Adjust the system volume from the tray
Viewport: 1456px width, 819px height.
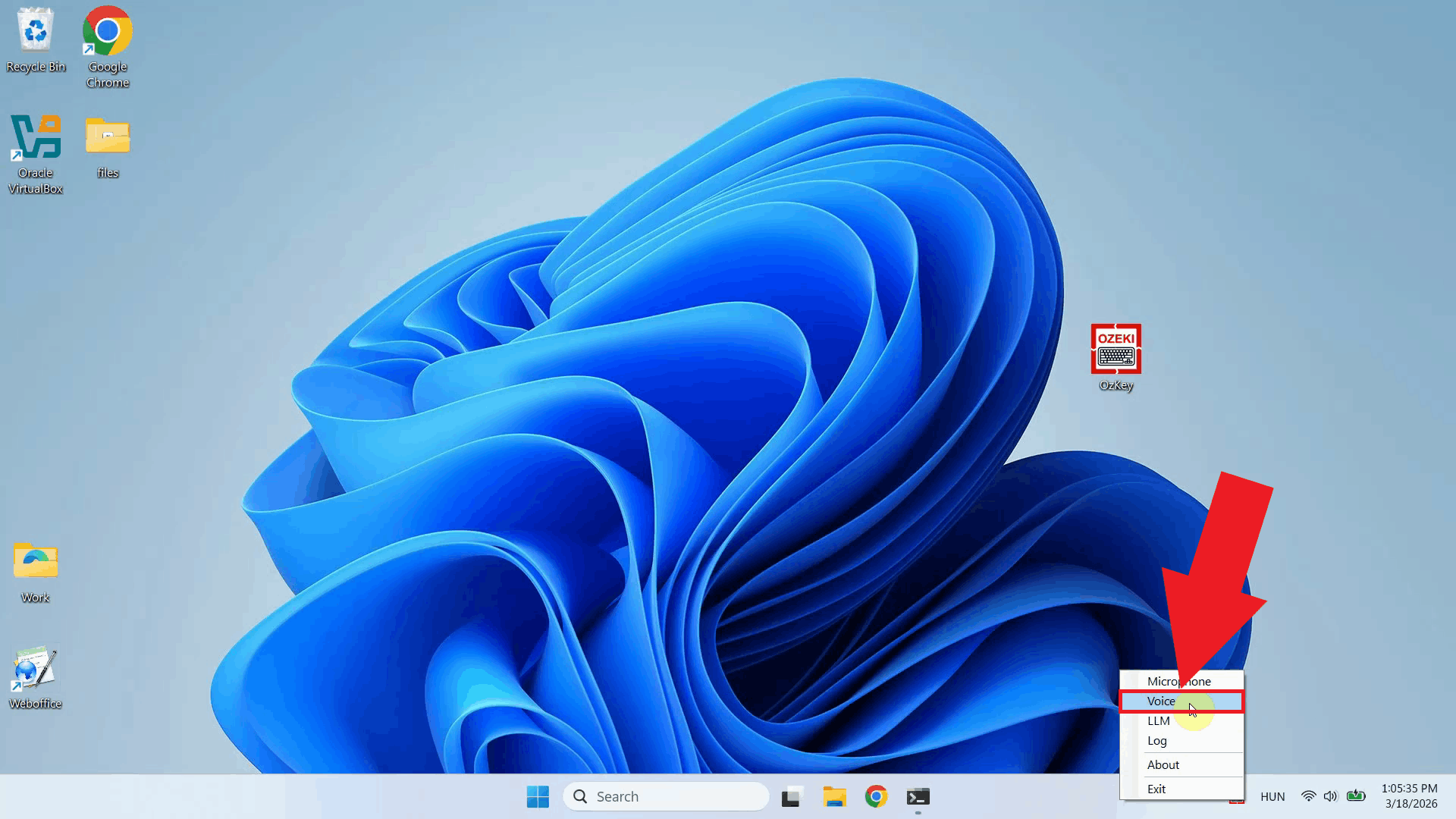point(1330,796)
